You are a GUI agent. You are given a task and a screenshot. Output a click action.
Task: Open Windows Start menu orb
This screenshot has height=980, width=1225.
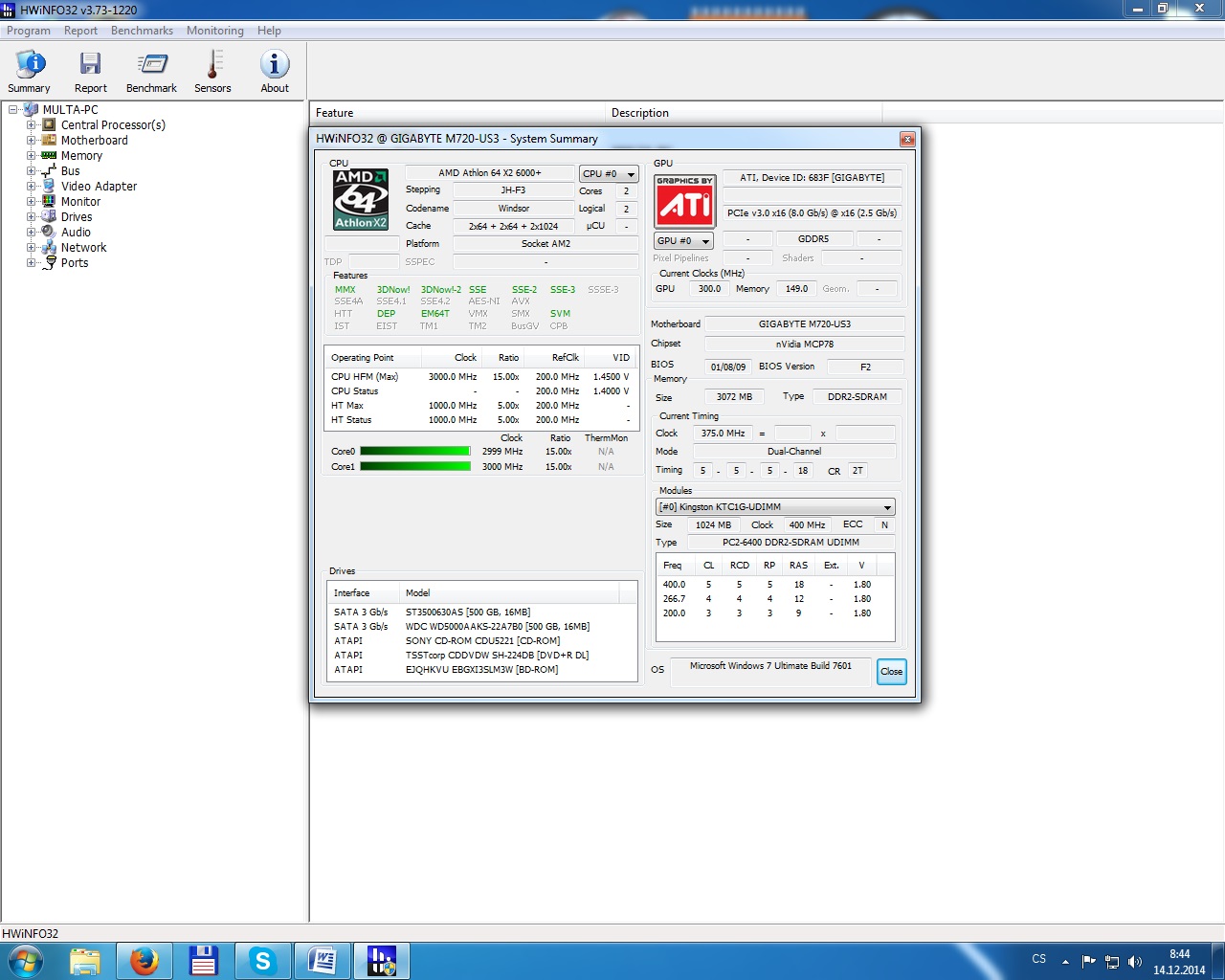click(x=25, y=961)
